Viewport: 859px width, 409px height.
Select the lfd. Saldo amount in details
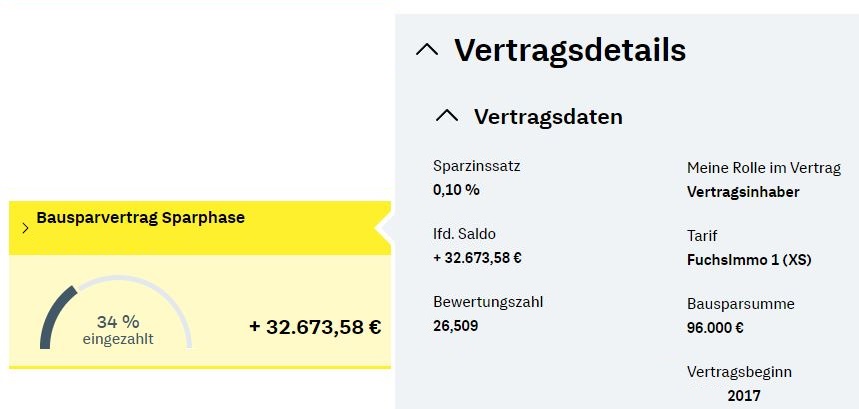click(477, 257)
